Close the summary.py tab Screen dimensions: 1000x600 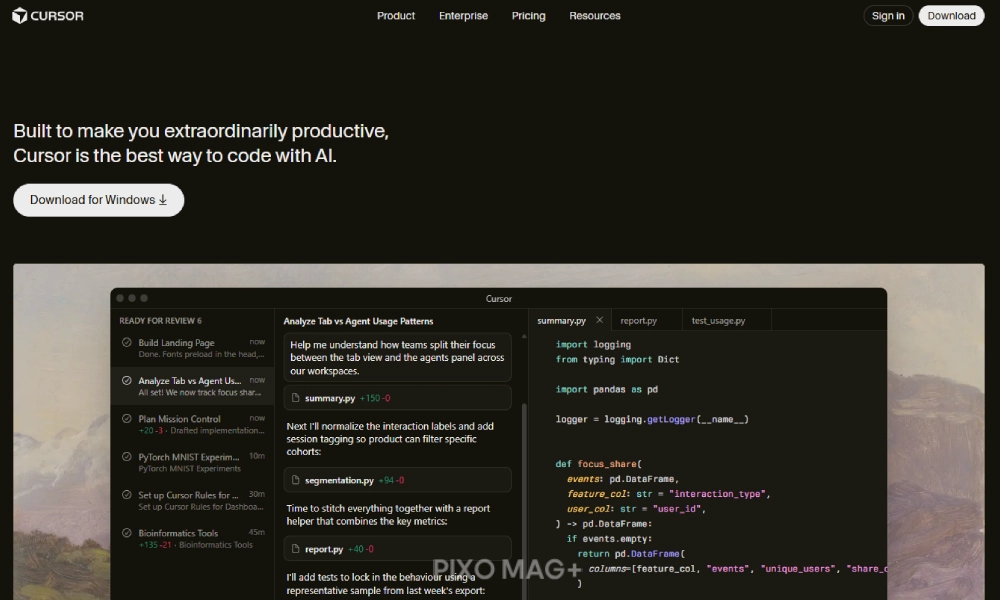click(599, 320)
